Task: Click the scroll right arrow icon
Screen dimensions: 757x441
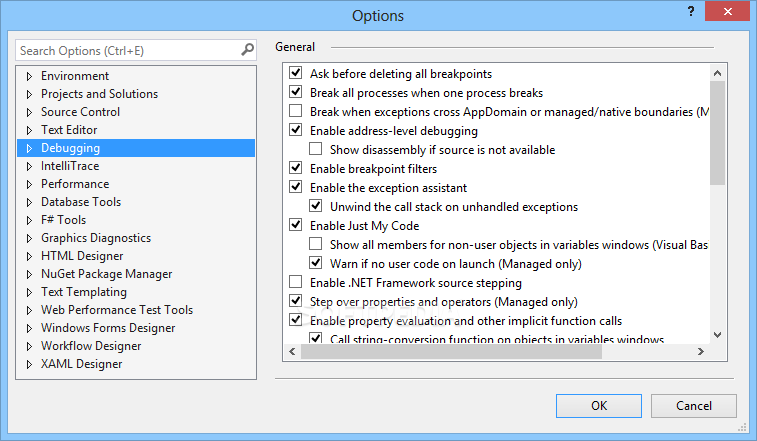Action: tap(701, 351)
